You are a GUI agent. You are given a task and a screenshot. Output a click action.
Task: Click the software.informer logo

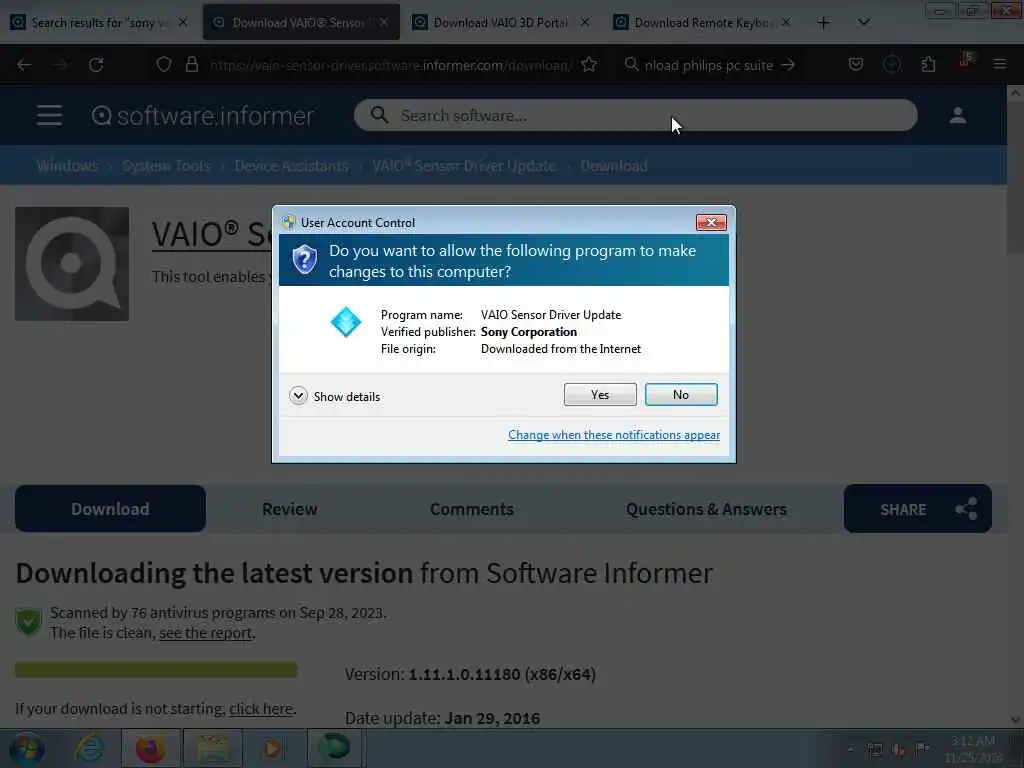click(202, 116)
